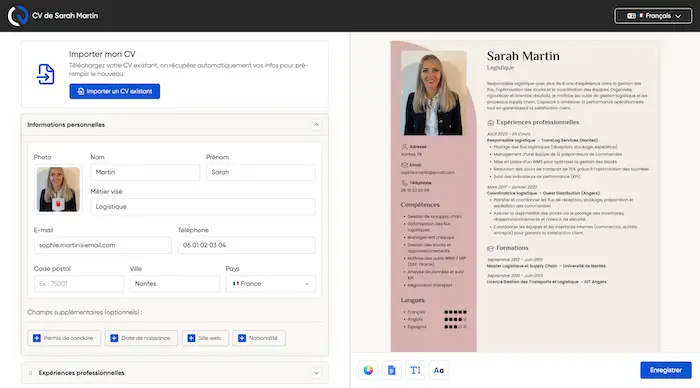Screen dimensions: 700x388
Task: Click Compétences heading in CV preview
Action: tap(420, 204)
